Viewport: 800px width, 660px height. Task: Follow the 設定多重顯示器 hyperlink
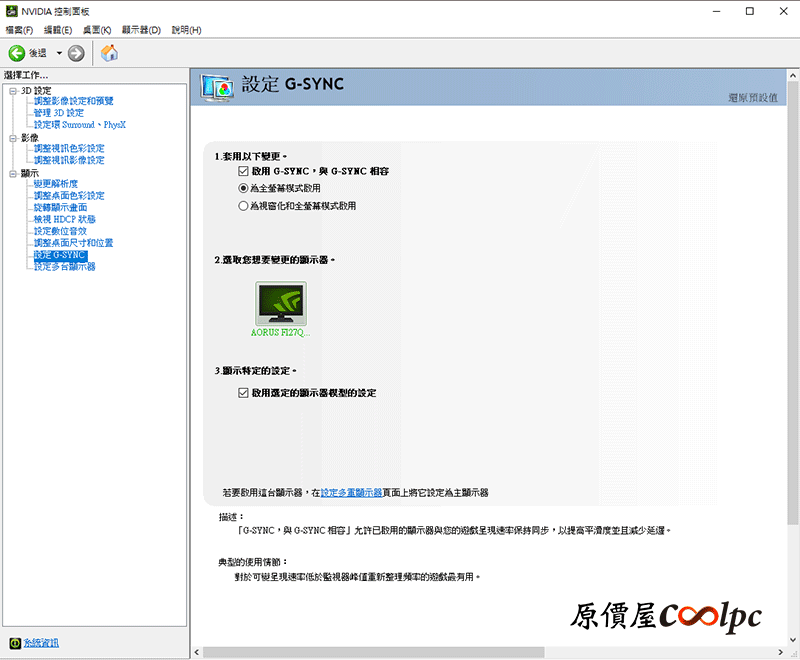coord(352,493)
